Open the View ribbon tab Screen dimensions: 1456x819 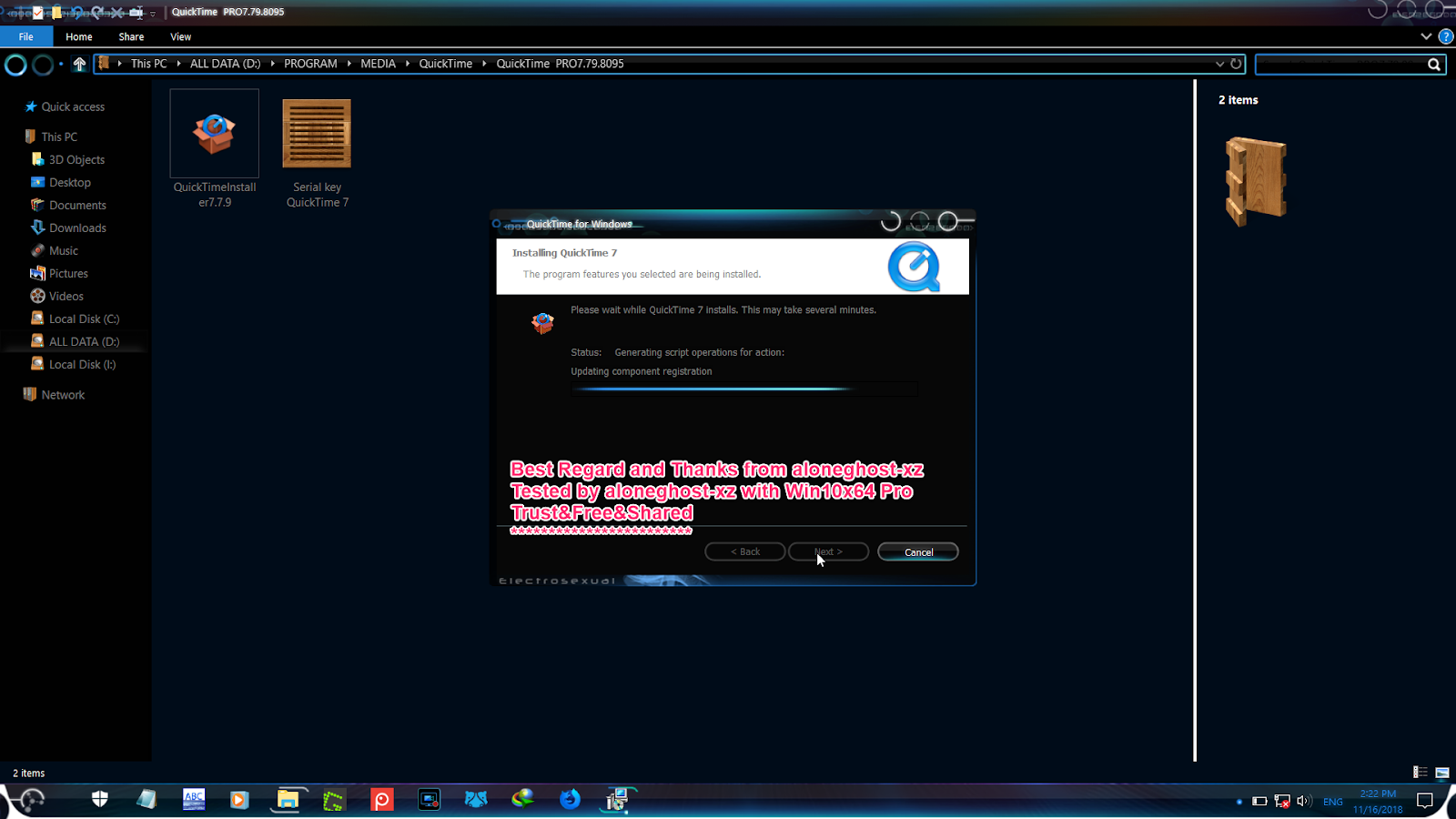click(x=180, y=36)
